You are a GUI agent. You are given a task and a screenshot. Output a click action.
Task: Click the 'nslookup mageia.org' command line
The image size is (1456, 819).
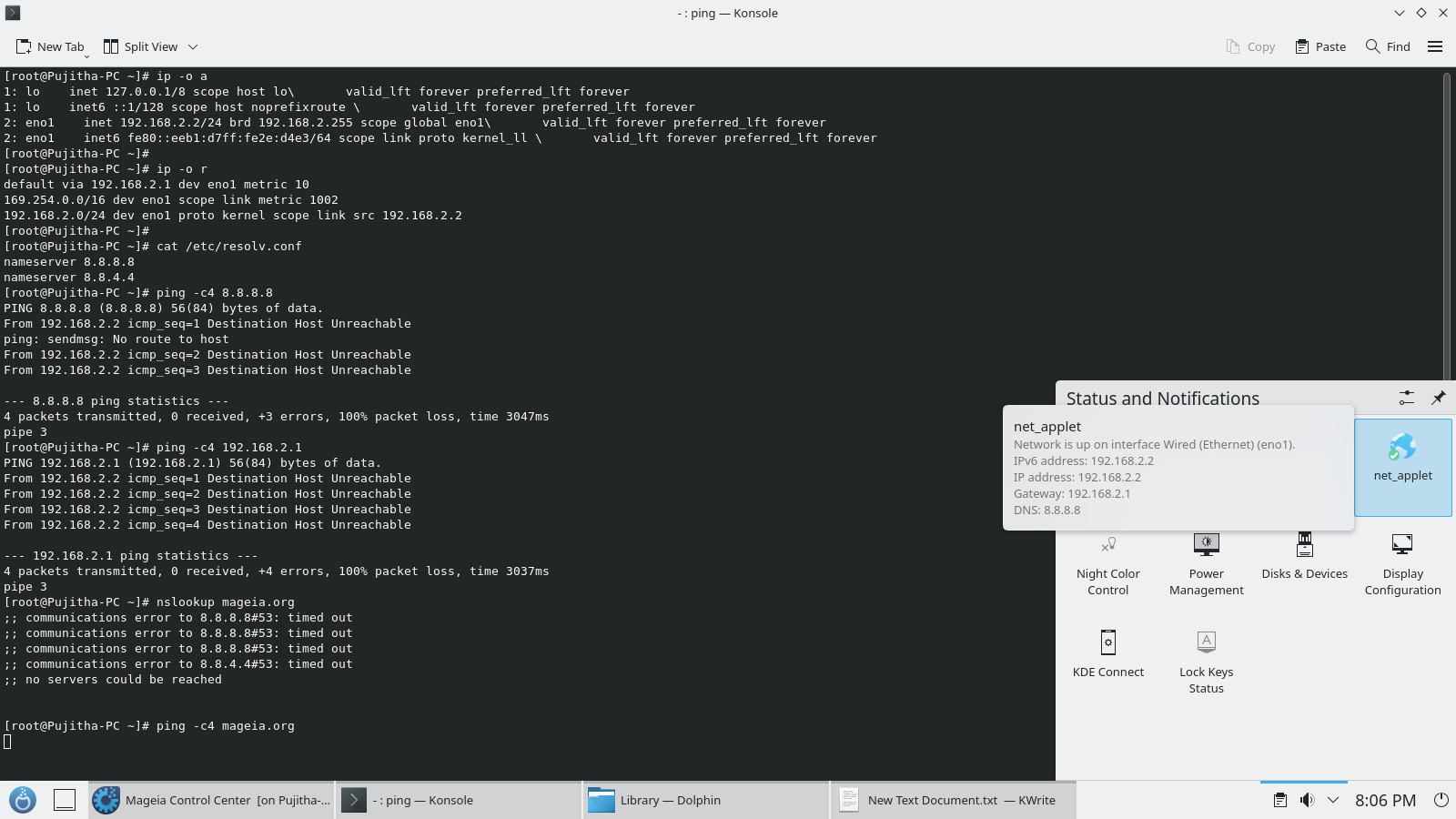pos(226,602)
